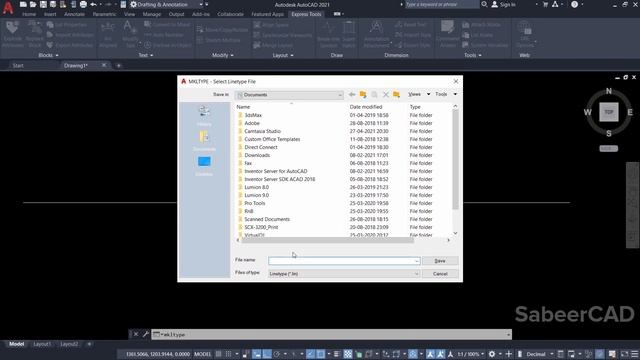
Task: Toggle MODEL space button in status bar
Action: click(x=203, y=354)
